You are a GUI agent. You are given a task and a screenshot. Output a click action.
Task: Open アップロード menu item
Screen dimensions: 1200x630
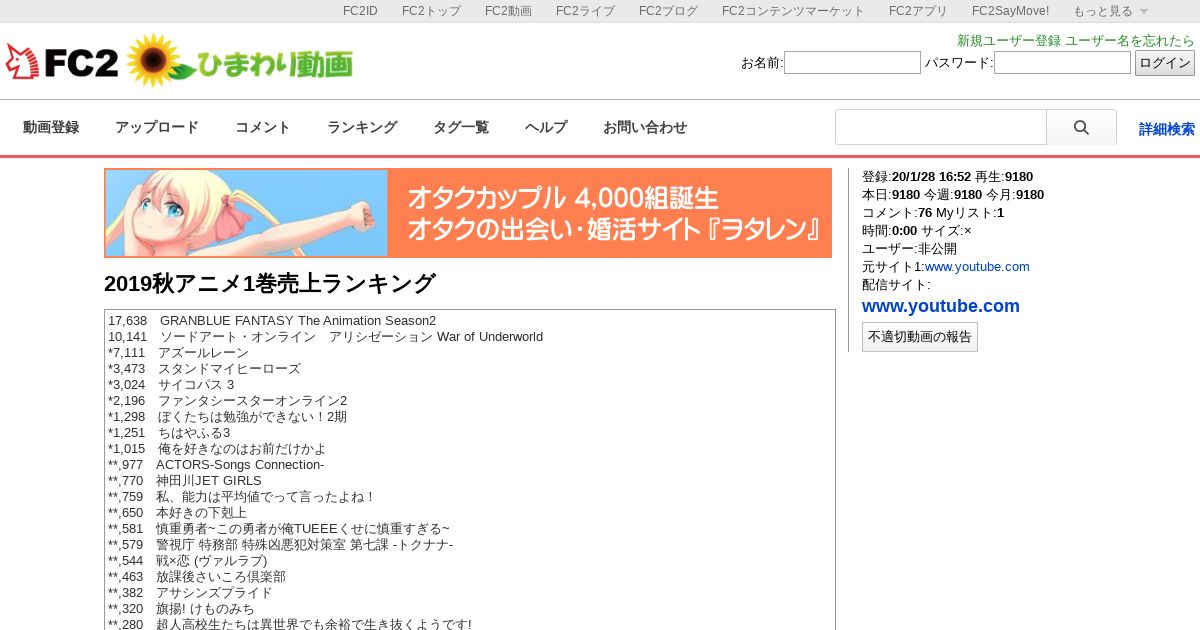click(x=157, y=128)
